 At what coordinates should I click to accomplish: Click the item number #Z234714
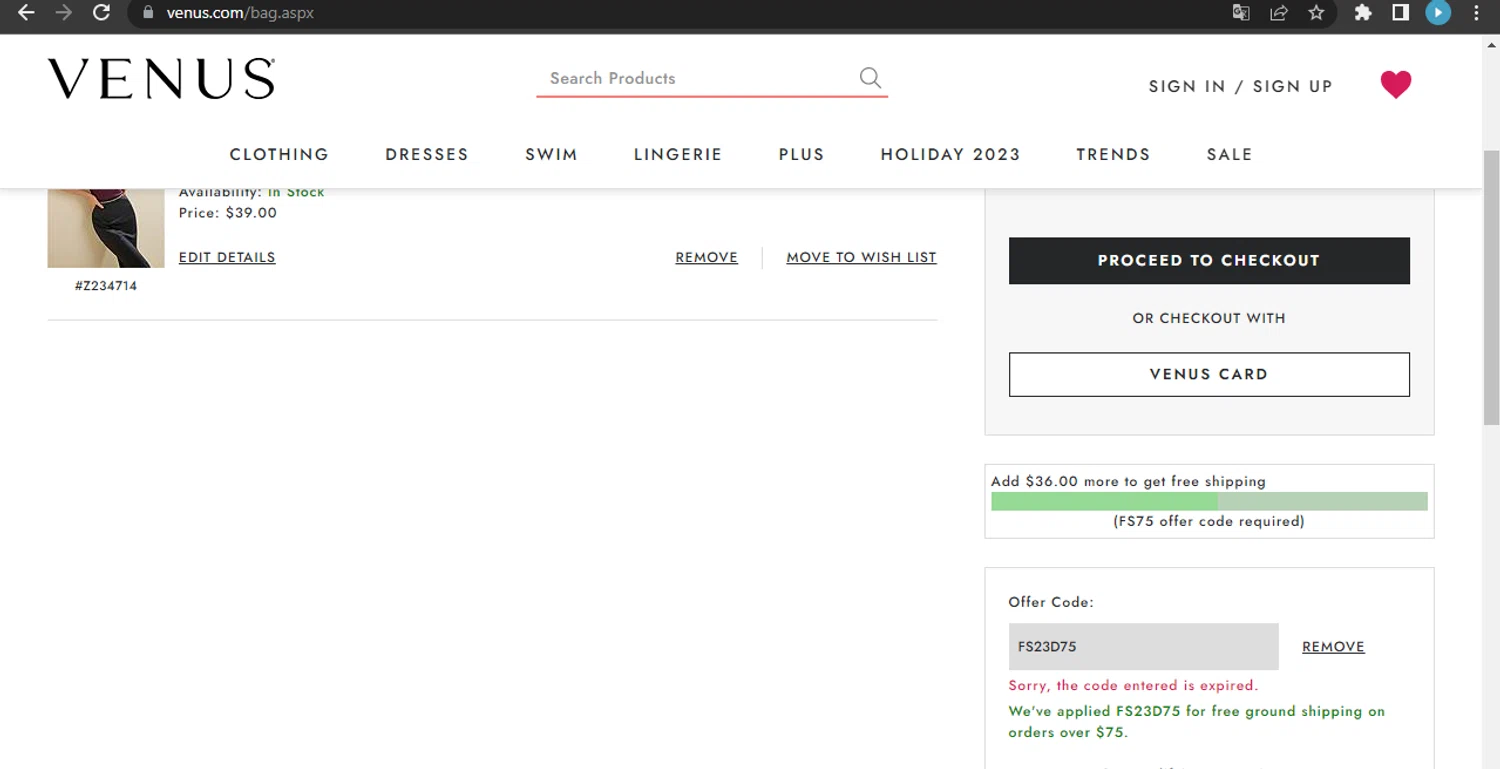coord(106,286)
